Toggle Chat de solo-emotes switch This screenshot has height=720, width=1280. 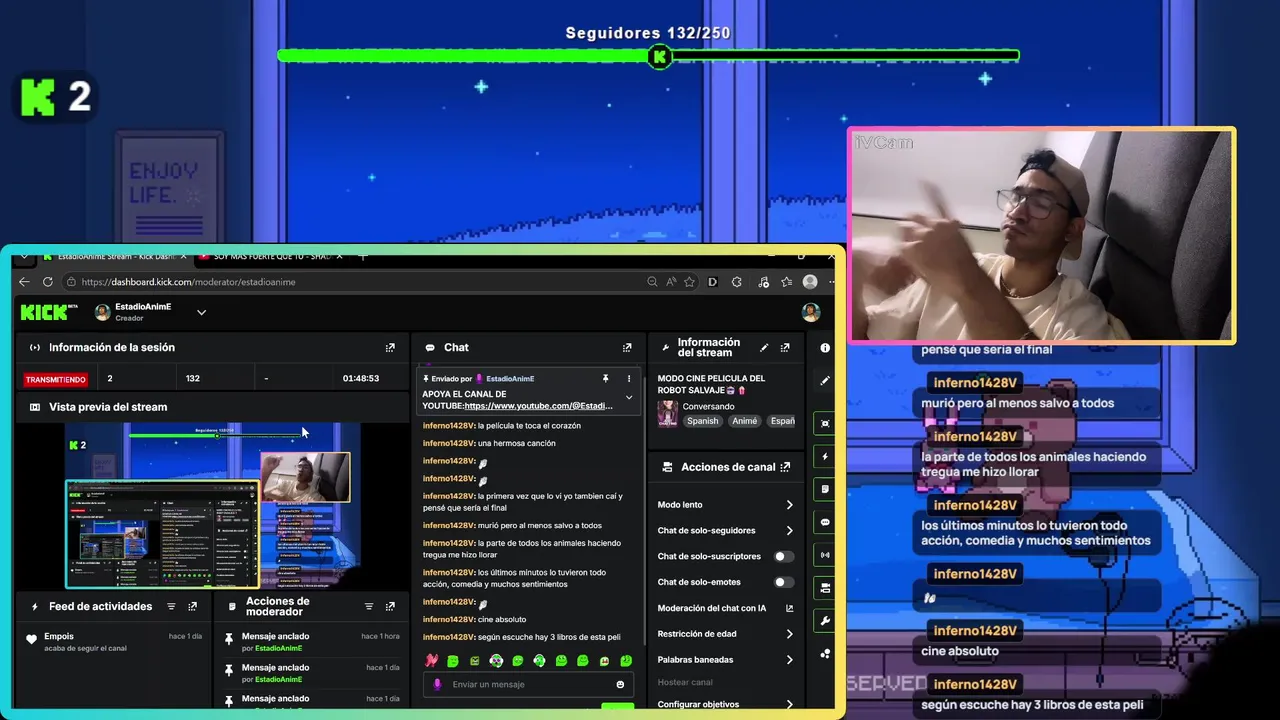pyautogui.click(x=784, y=582)
